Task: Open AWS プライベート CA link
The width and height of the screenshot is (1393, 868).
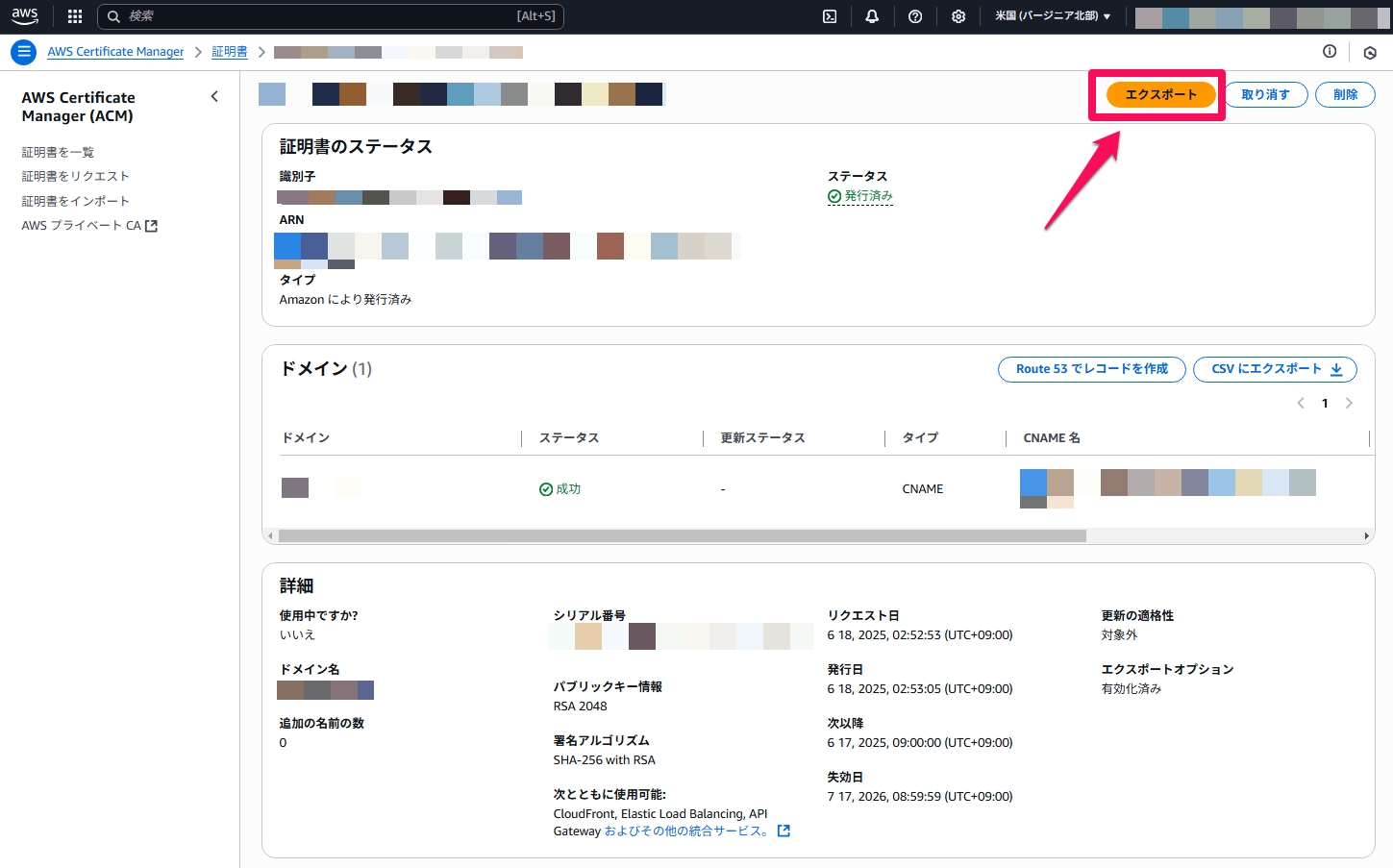Action: click(89, 226)
